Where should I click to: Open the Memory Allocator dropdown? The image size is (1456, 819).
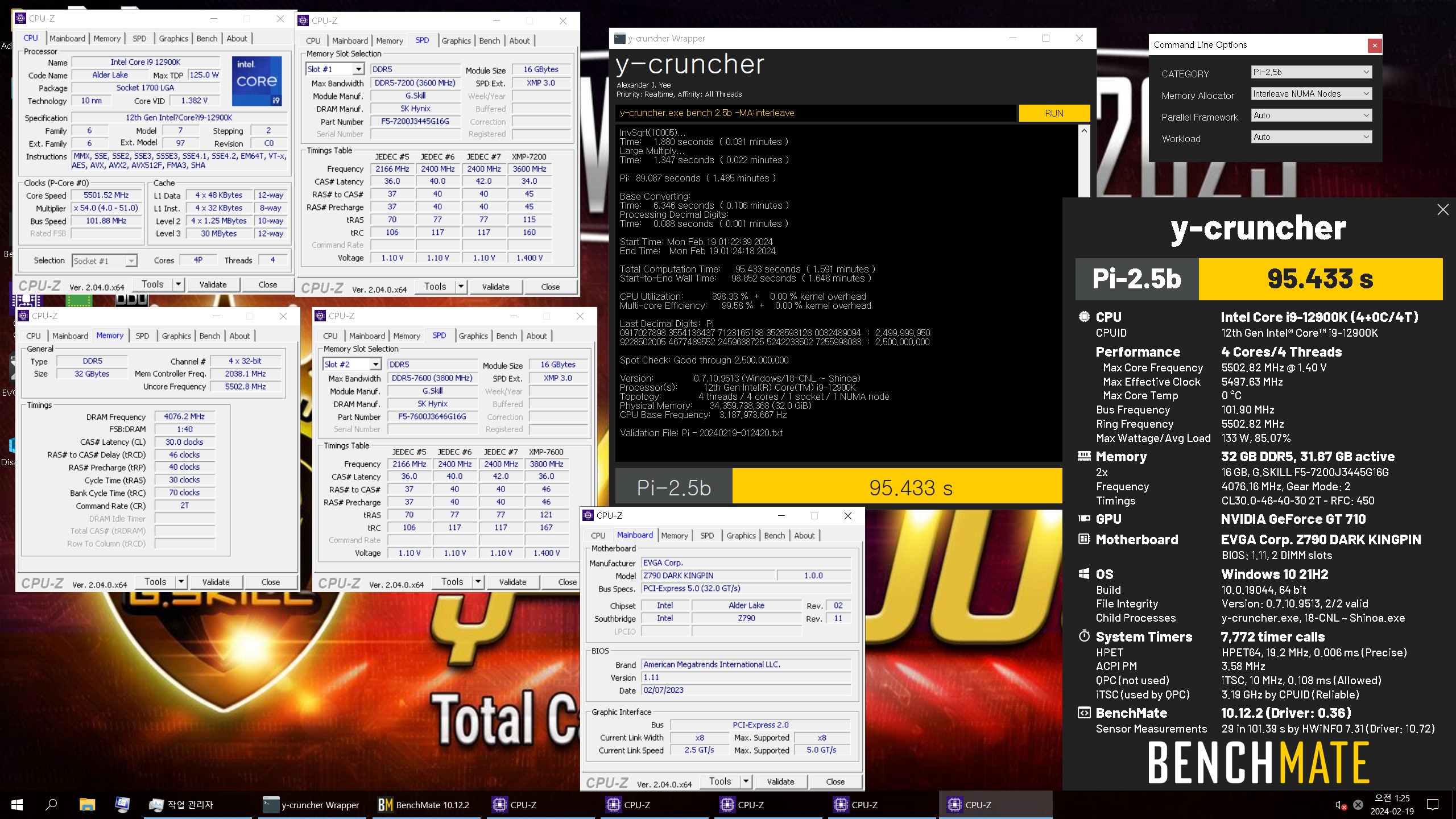(x=1312, y=94)
